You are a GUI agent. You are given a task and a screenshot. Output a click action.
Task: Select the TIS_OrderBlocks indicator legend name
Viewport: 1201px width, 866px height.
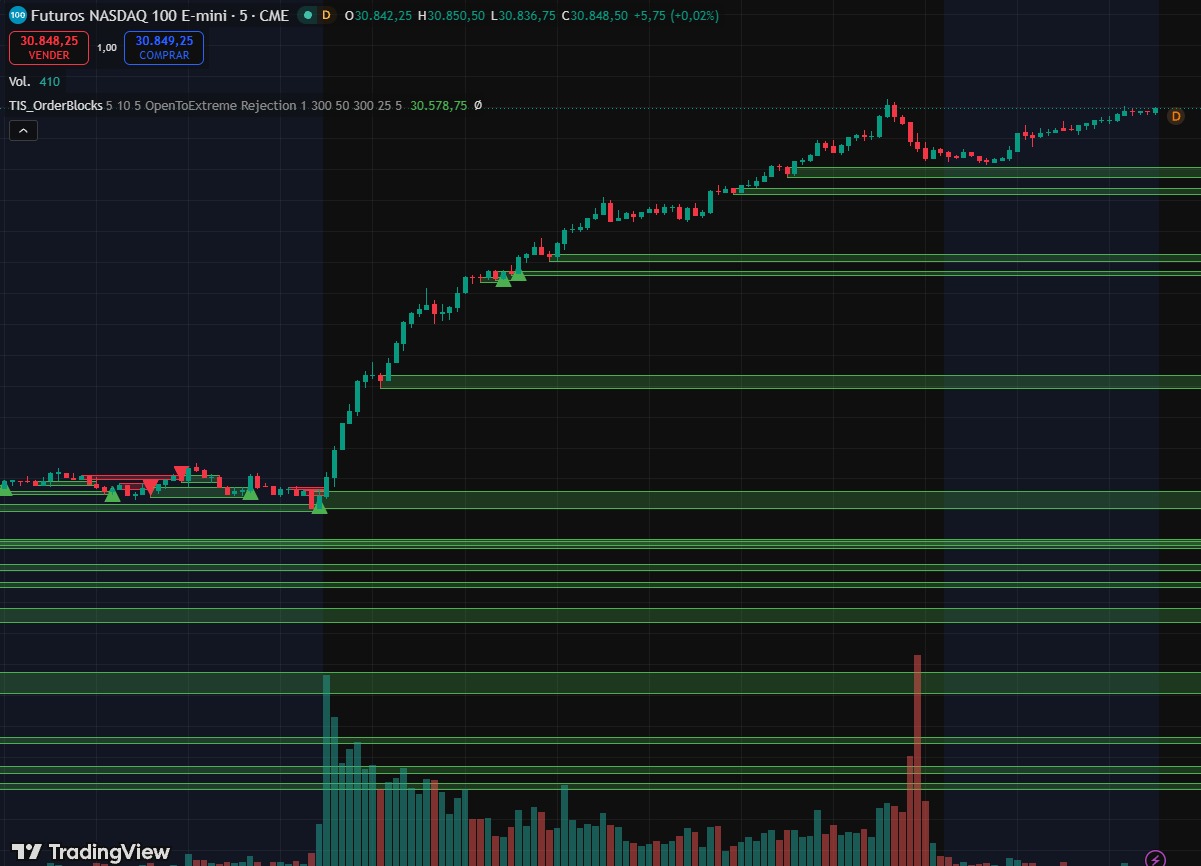[56, 105]
